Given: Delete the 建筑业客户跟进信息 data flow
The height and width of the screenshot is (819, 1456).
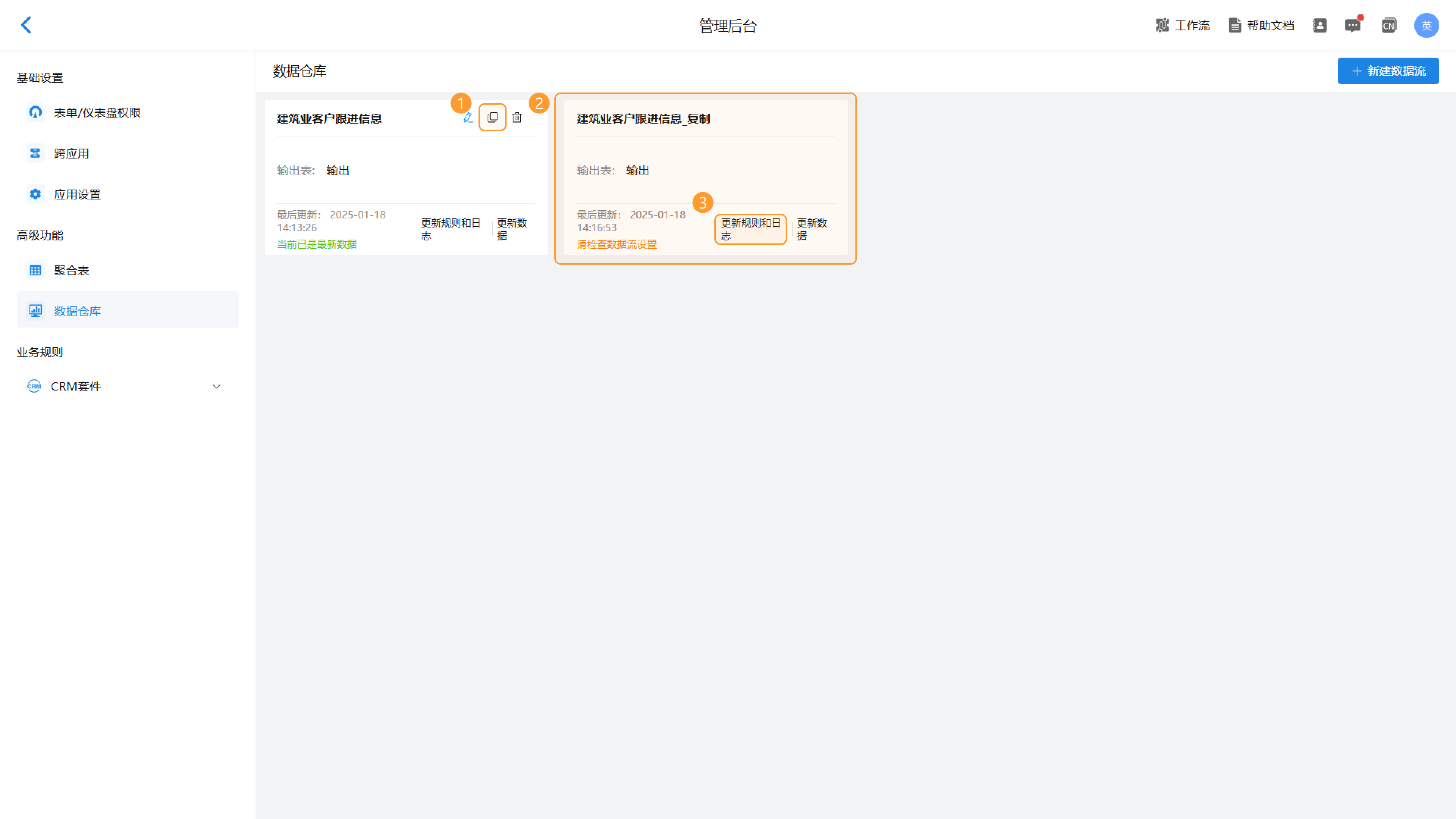Looking at the screenshot, I should (516, 118).
